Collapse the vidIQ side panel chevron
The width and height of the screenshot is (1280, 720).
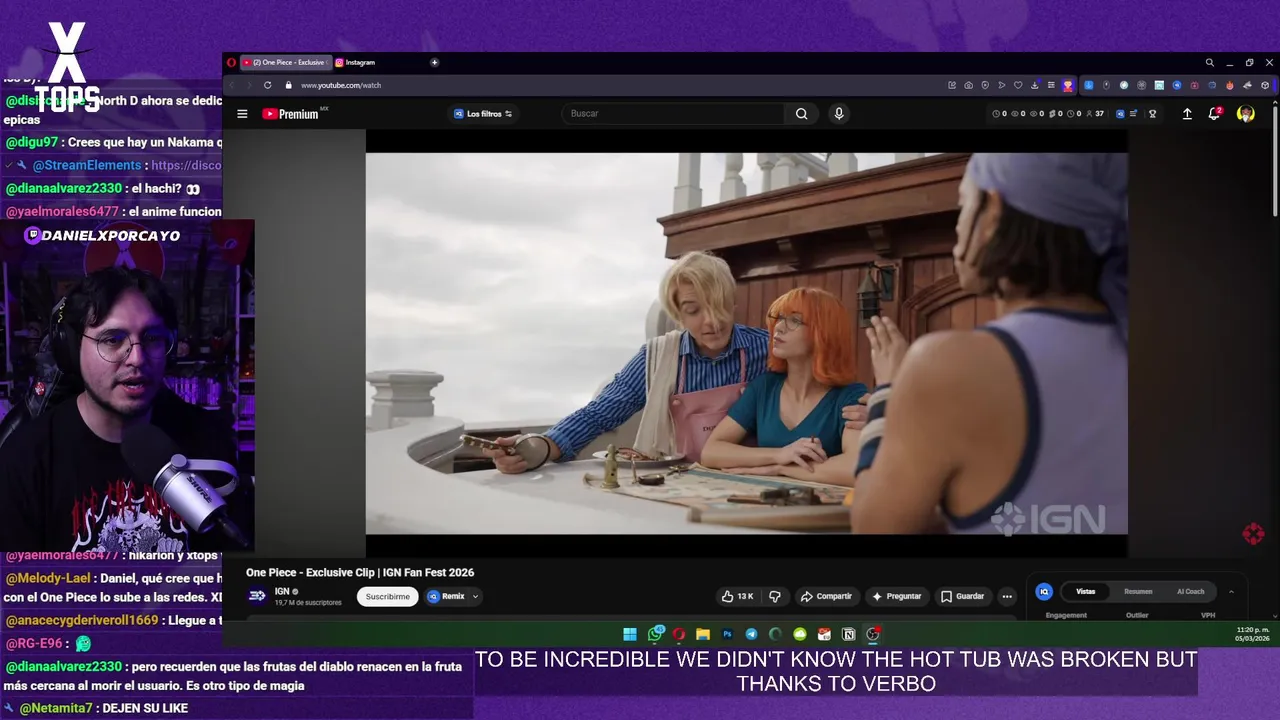click(x=1231, y=592)
